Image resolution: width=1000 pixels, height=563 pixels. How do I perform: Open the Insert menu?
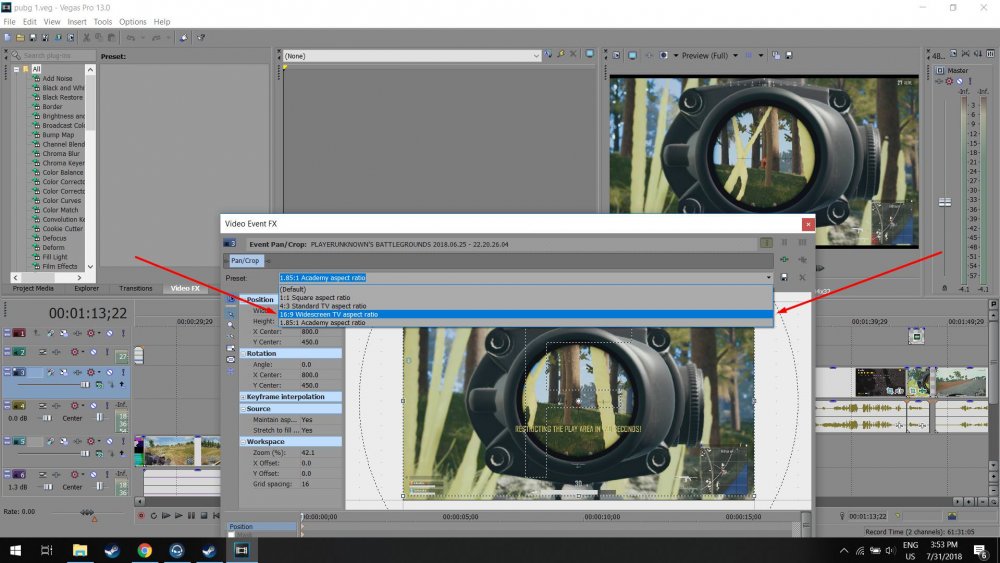[77, 22]
